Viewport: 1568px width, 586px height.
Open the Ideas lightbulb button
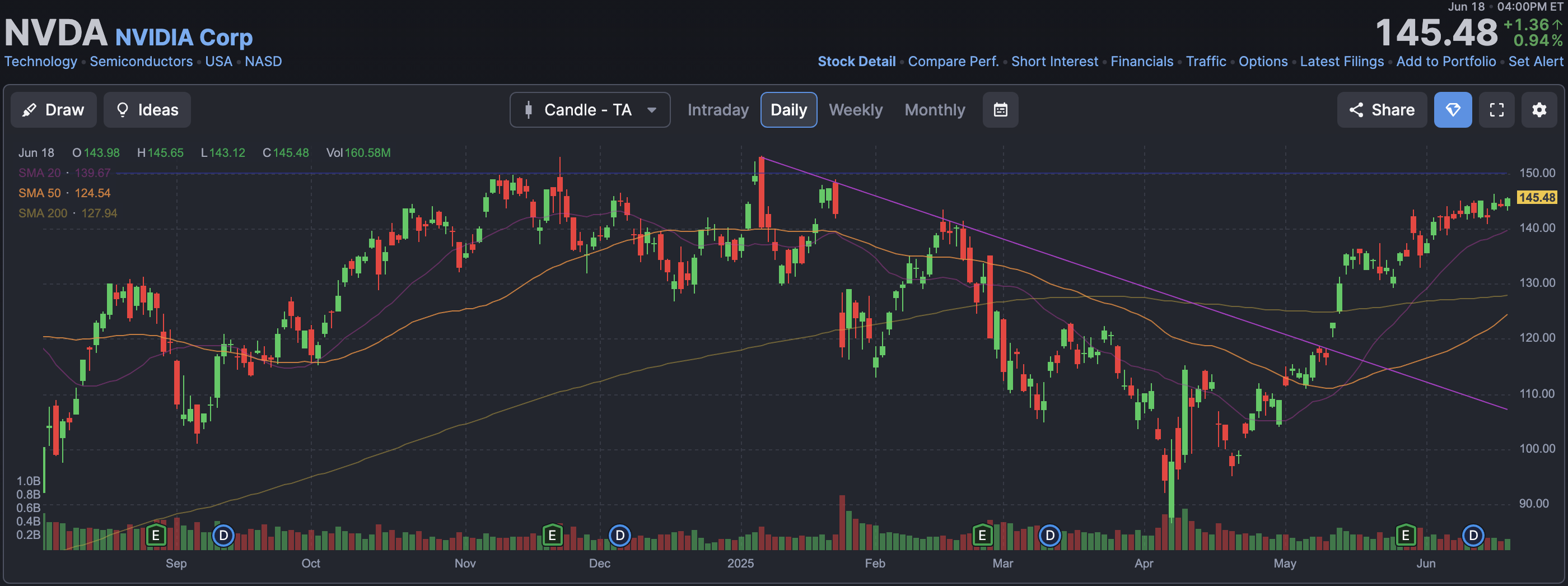point(147,110)
